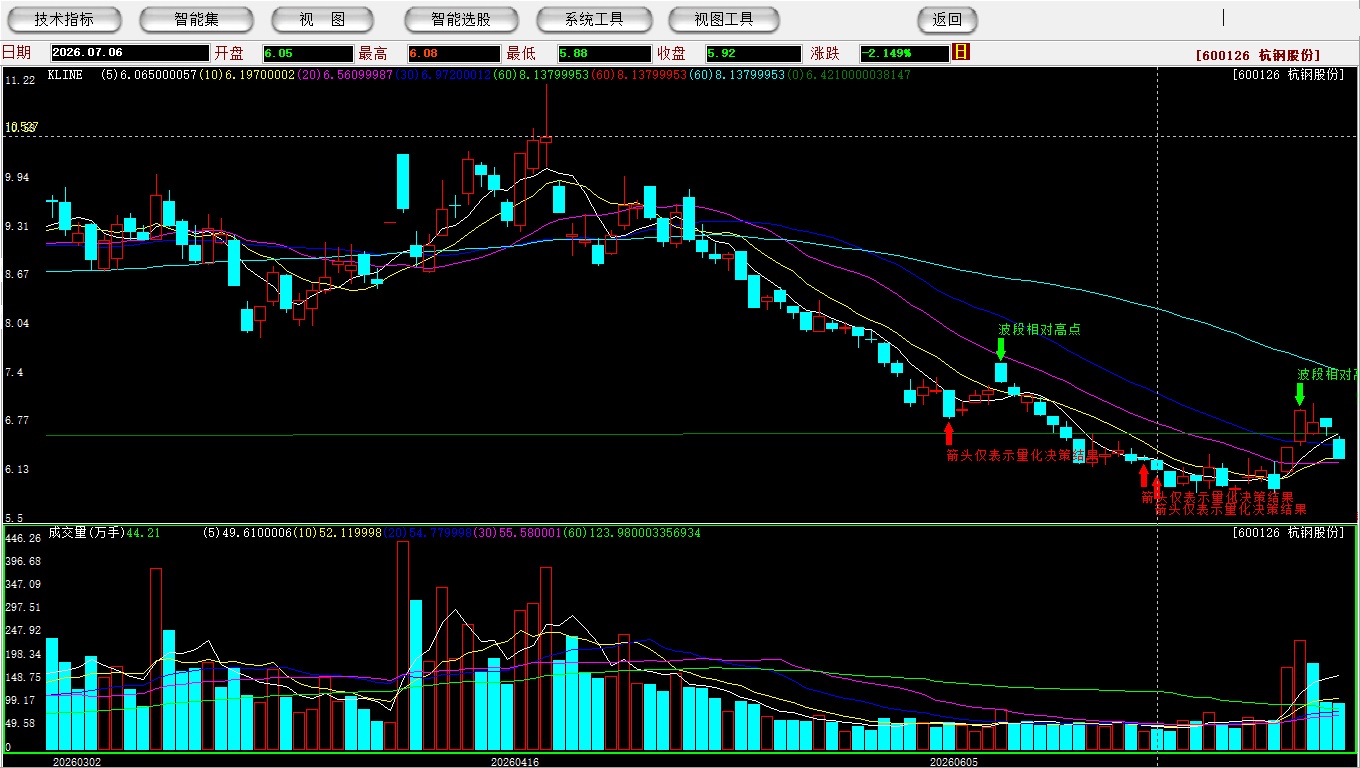The width and height of the screenshot is (1360, 768).
Task: Click the 446.26 volume axis label
Action: 22,538
